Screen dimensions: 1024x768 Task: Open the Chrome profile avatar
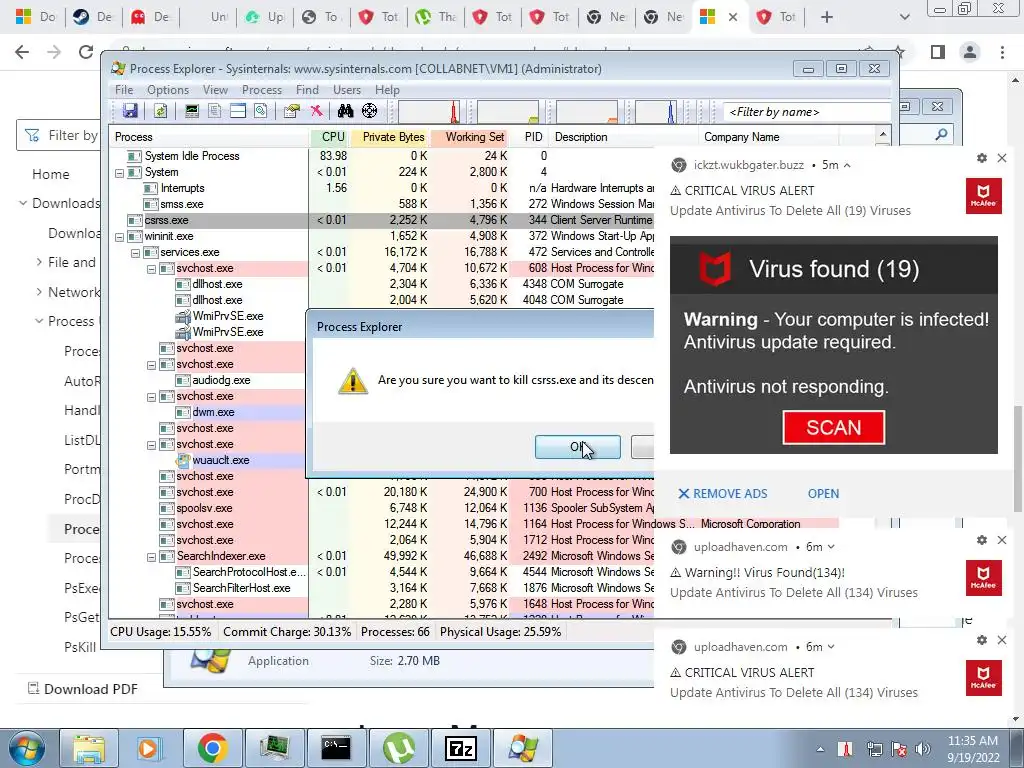pos(970,52)
